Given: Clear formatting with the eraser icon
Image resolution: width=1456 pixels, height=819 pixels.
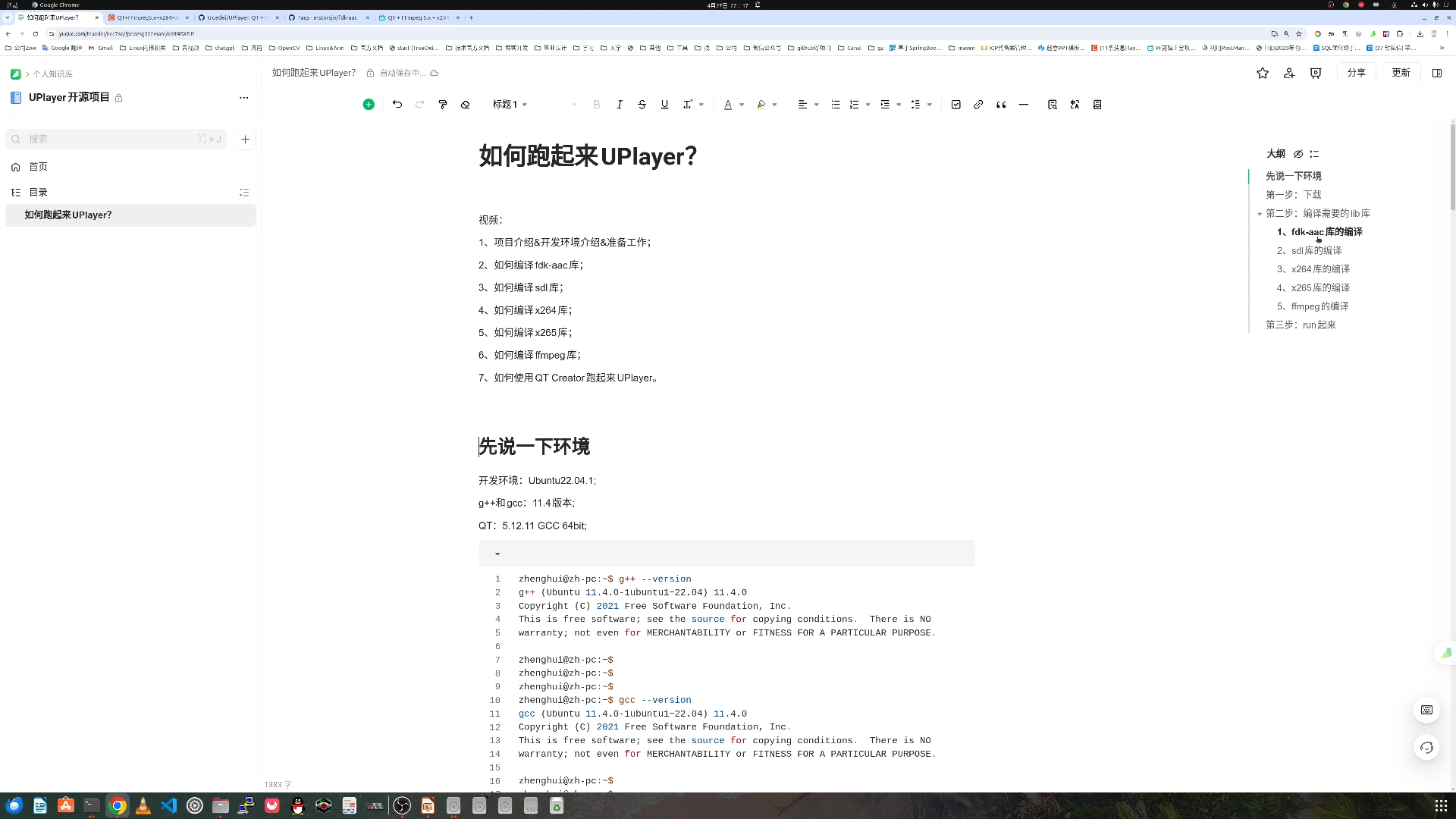Looking at the screenshot, I should (466, 105).
